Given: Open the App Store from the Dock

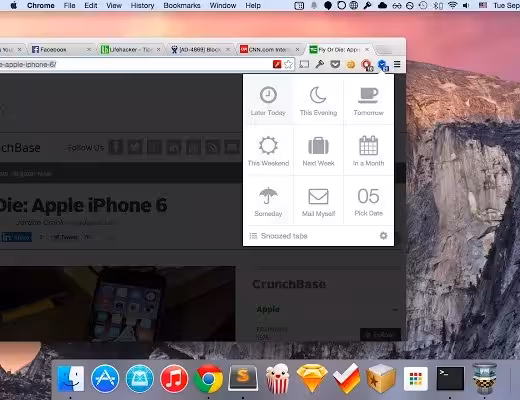Looking at the screenshot, I should pyautogui.click(x=105, y=379).
